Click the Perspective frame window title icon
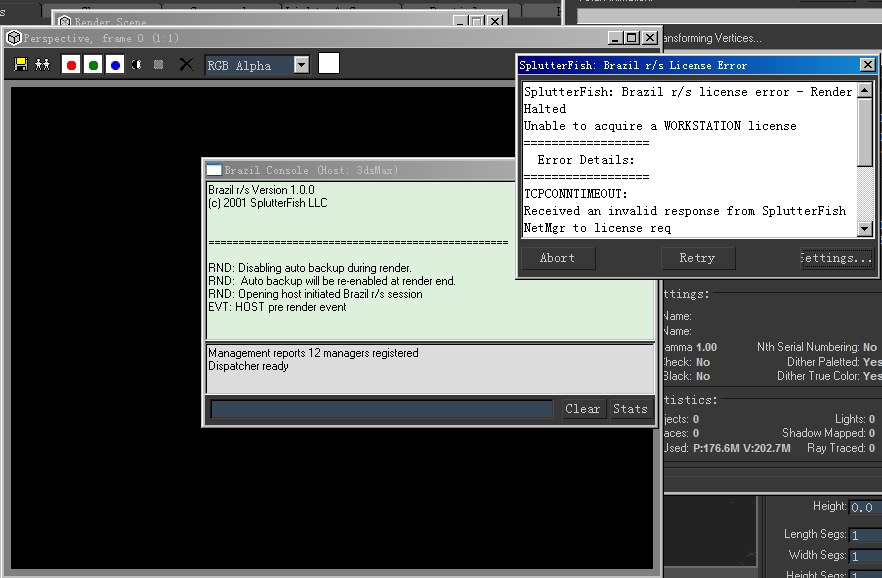Screen dimensions: 882x578 (x=14, y=38)
